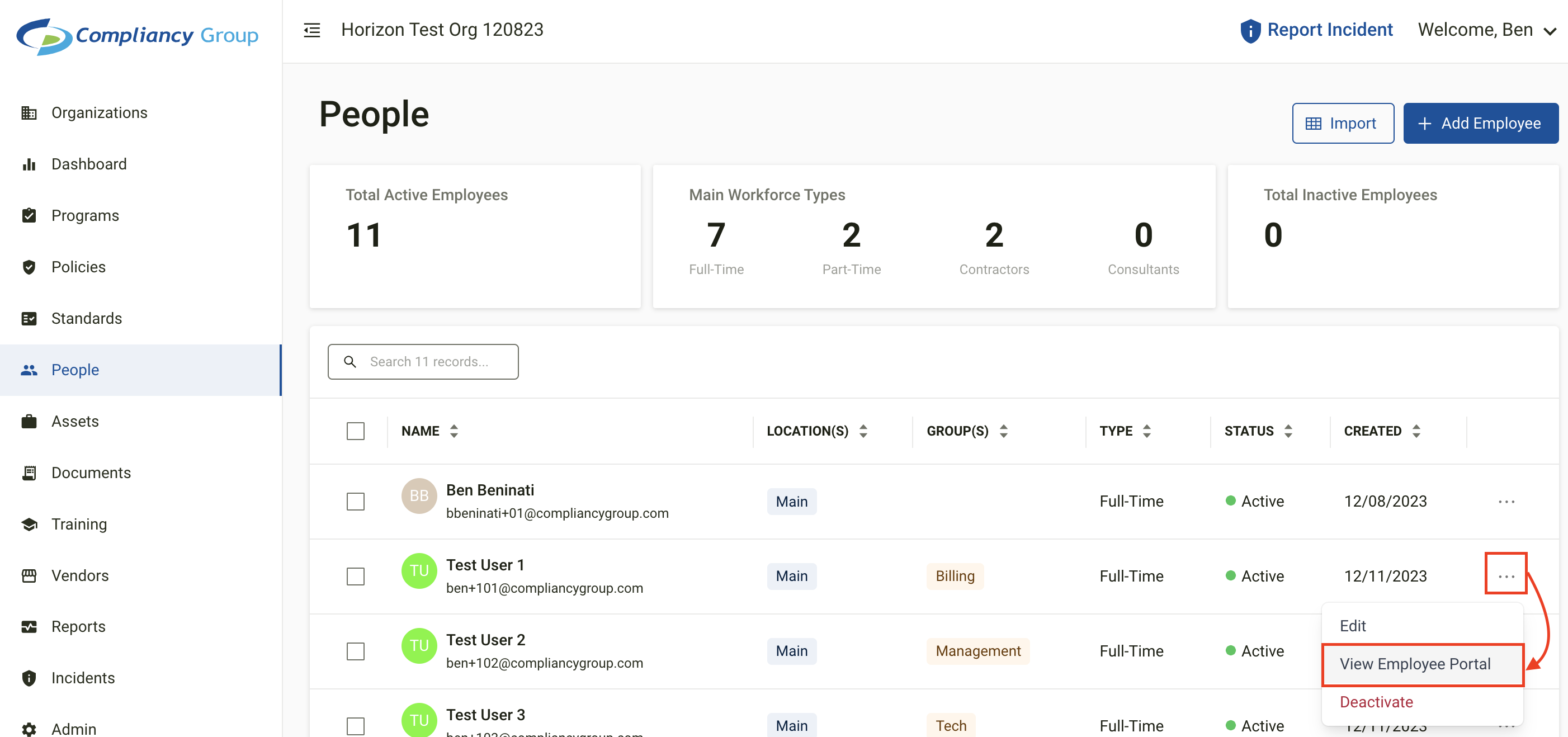Open Organizations via its building icon
The image size is (1568, 737).
tap(29, 112)
